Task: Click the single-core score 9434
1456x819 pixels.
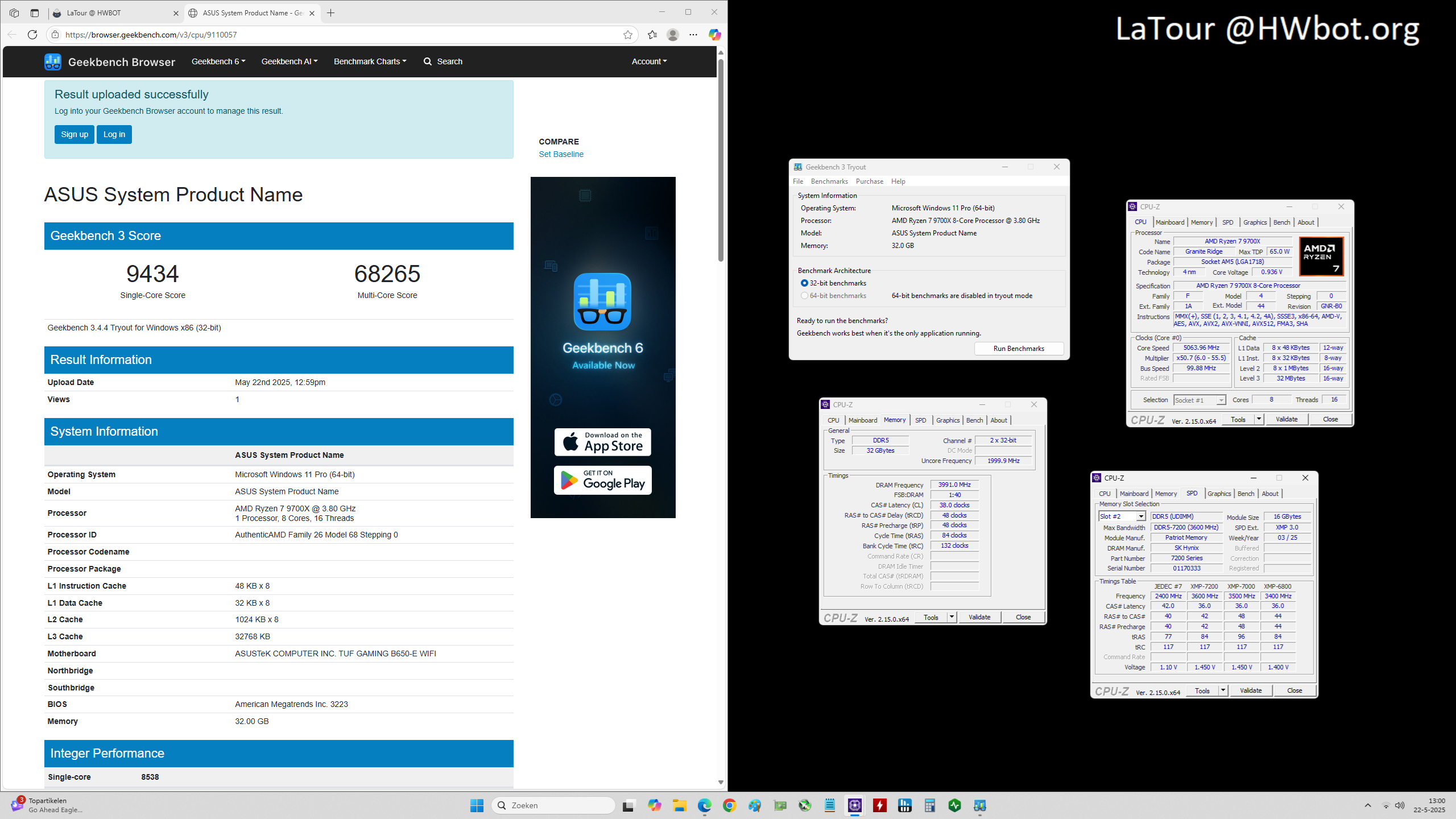Action: [x=152, y=274]
